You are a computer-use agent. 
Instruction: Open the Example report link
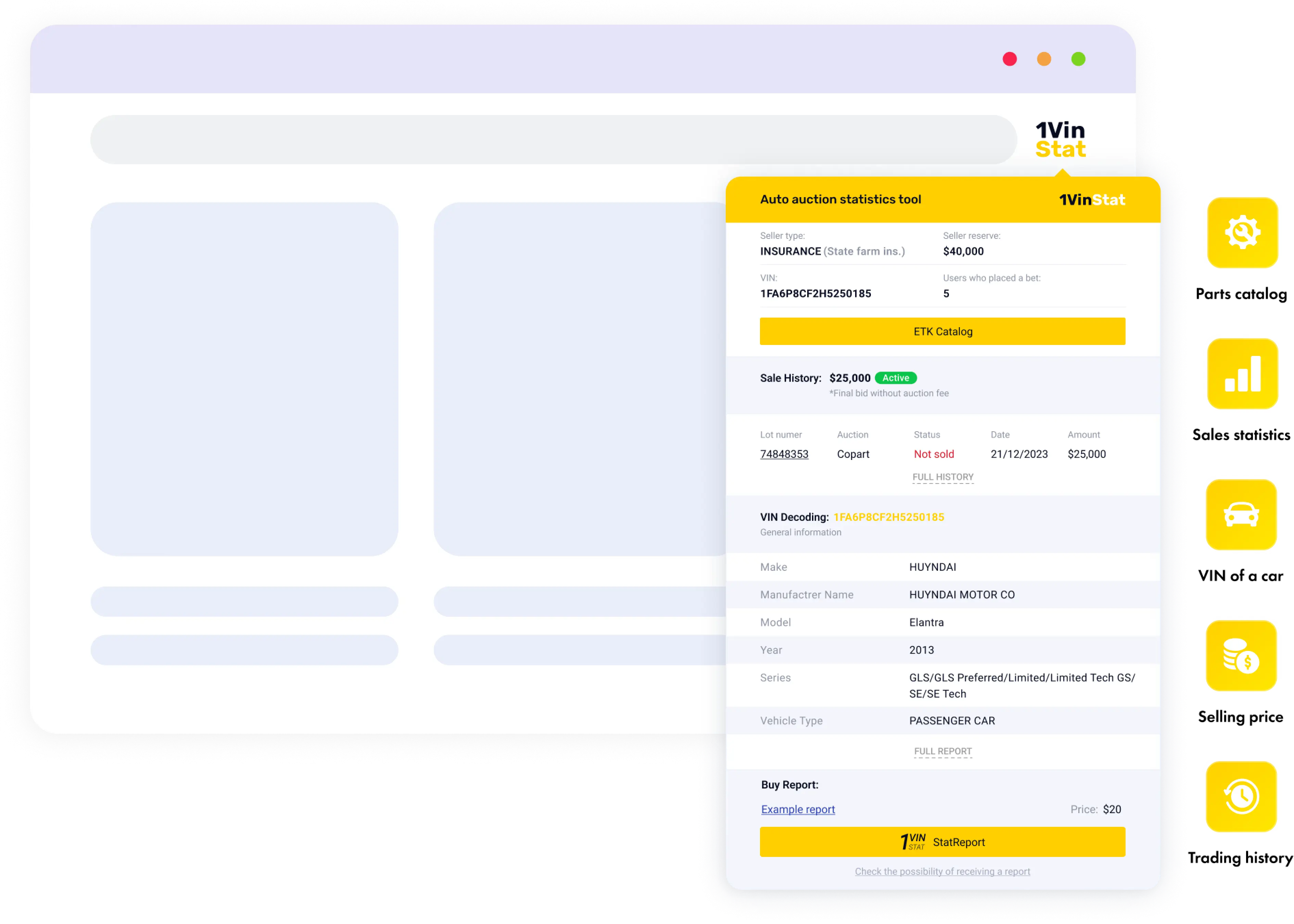pos(798,809)
